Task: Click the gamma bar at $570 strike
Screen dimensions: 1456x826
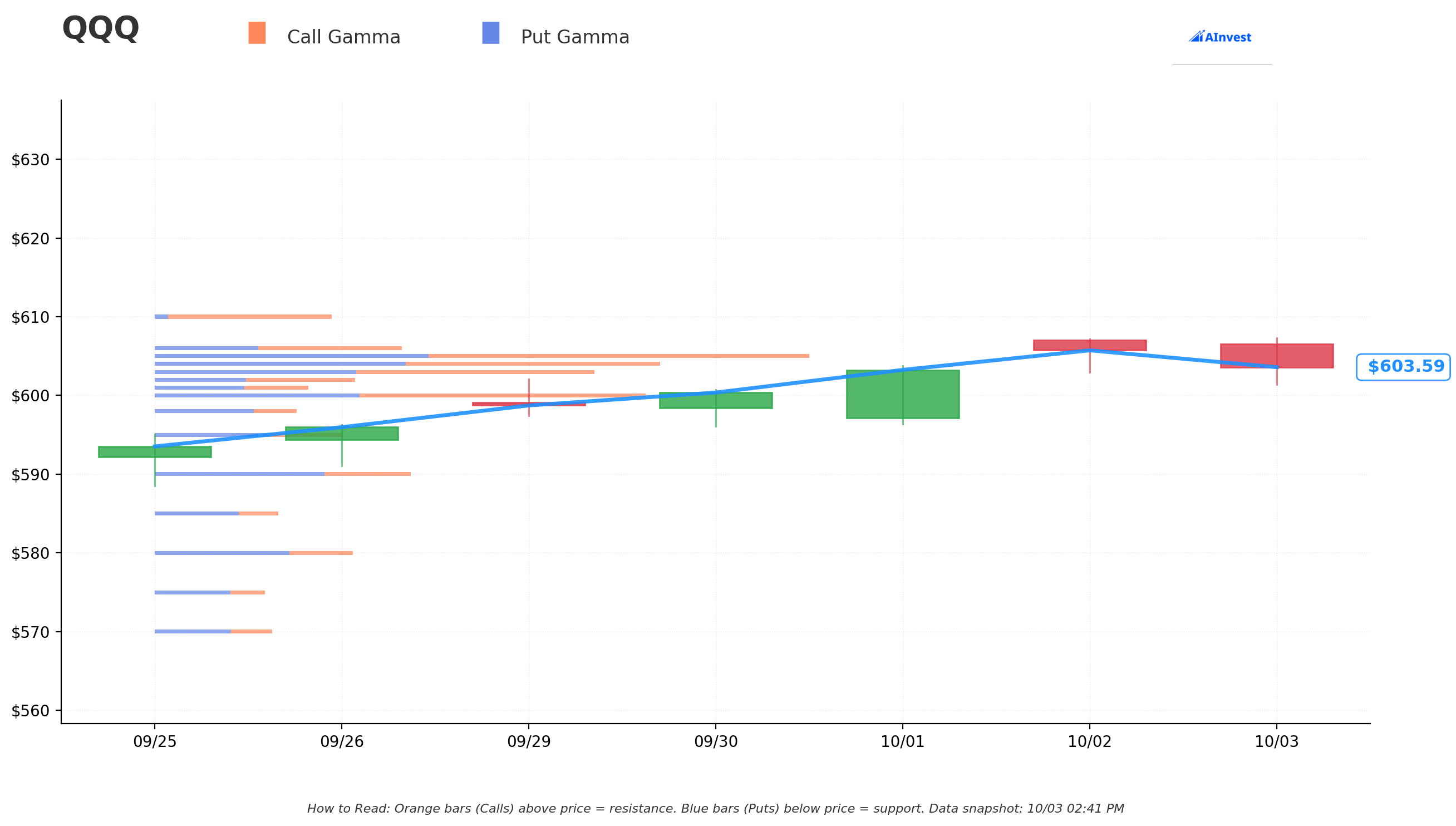Action: pos(213,631)
